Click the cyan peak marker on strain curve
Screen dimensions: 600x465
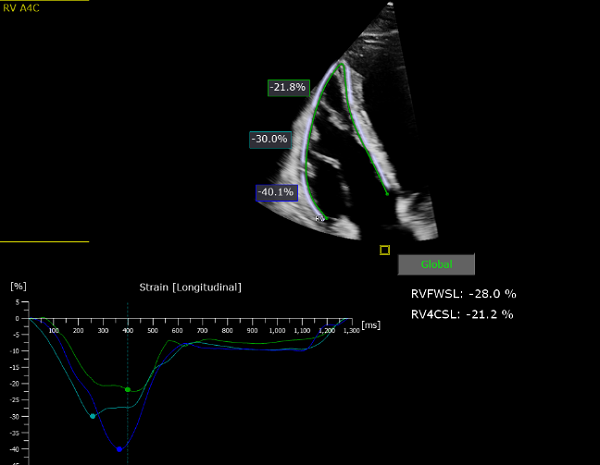(x=93, y=416)
